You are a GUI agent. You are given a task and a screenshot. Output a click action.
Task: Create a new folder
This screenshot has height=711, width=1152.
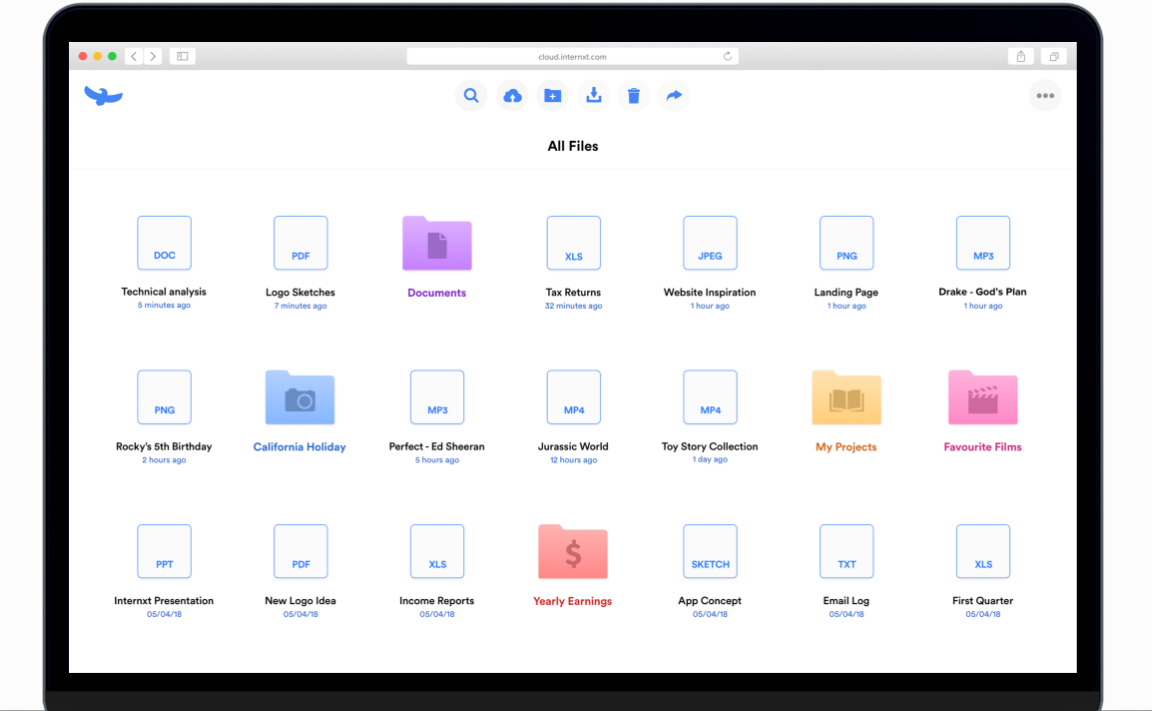coord(553,95)
